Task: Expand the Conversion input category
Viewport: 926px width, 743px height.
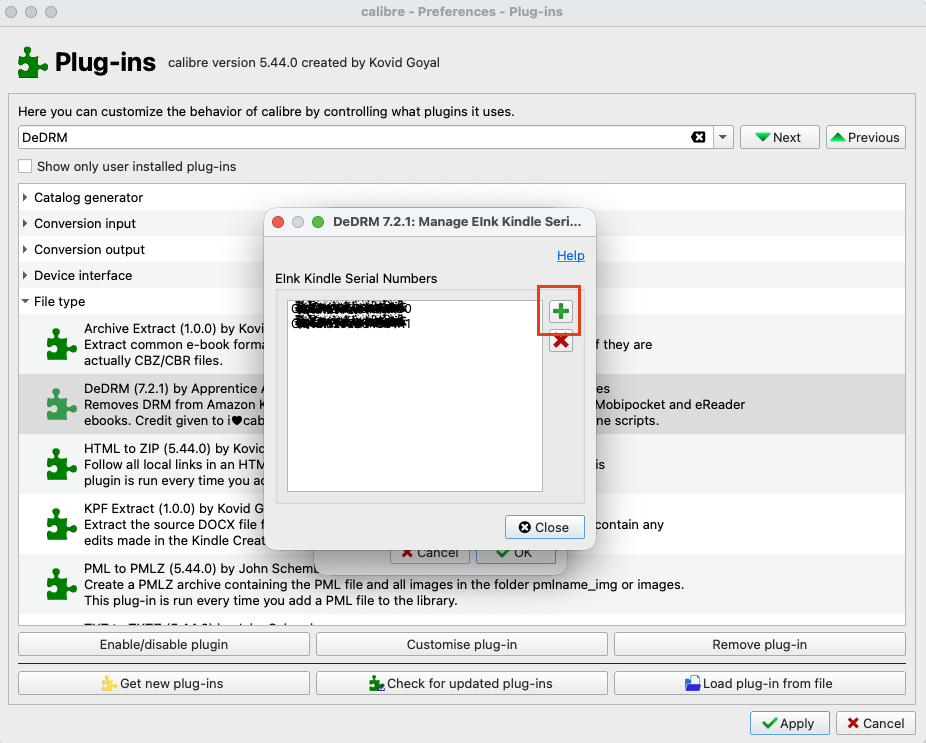Action: click(x=25, y=224)
